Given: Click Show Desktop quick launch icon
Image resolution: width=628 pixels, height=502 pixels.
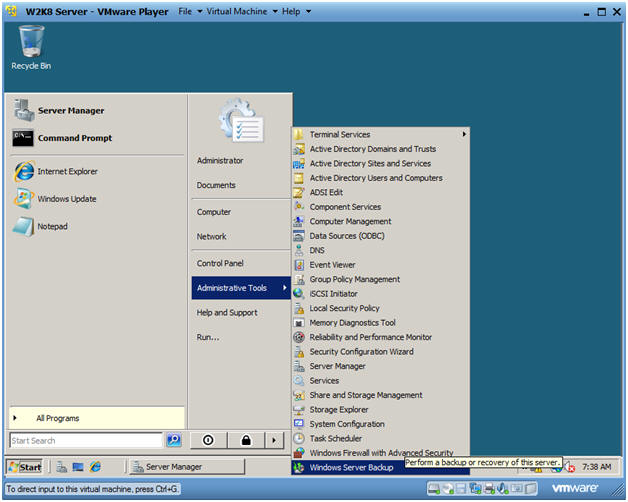Looking at the screenshot, I should click(78, 467).
